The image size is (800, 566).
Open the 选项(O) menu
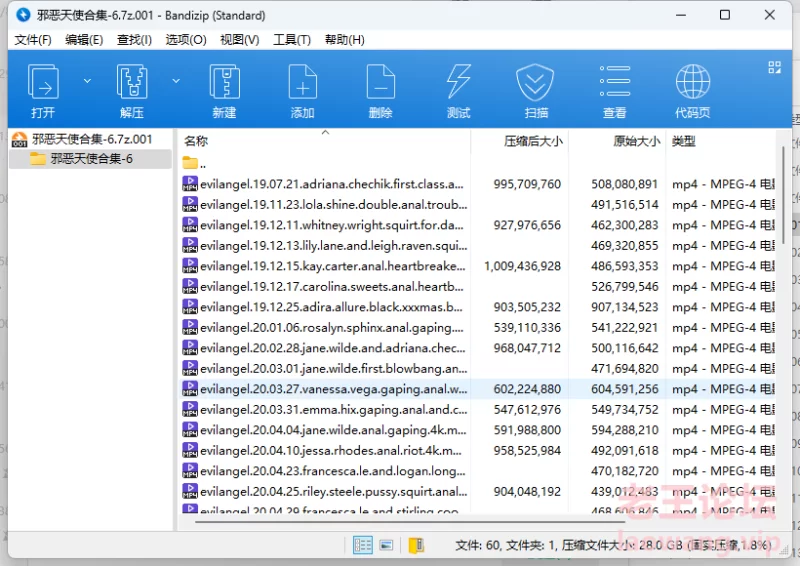pyautogui.click(x=186, y=40)
